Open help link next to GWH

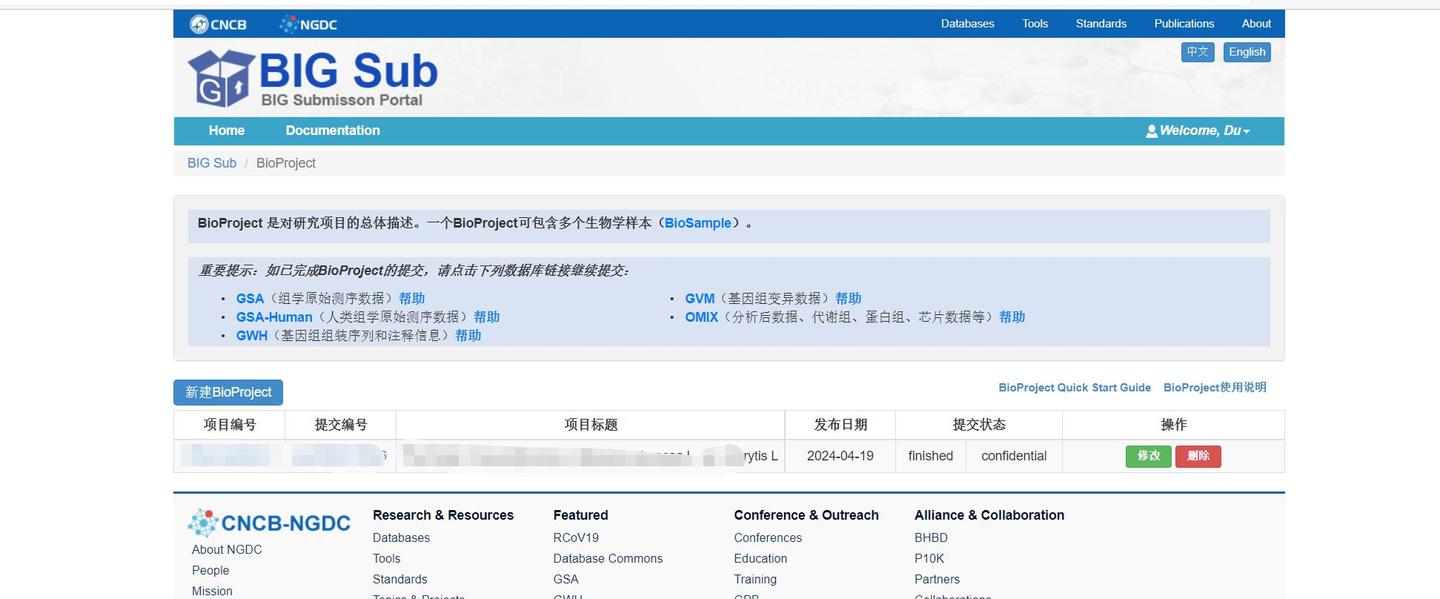tap(468, 336)
